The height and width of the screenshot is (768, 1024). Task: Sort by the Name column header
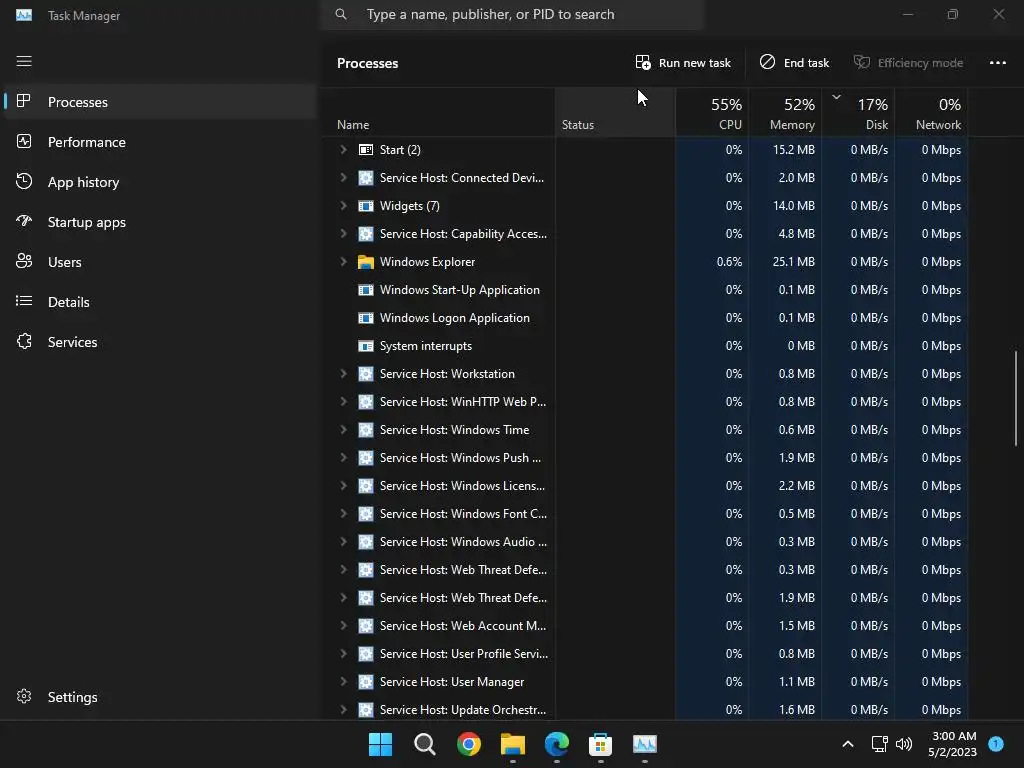pos(438,112)
